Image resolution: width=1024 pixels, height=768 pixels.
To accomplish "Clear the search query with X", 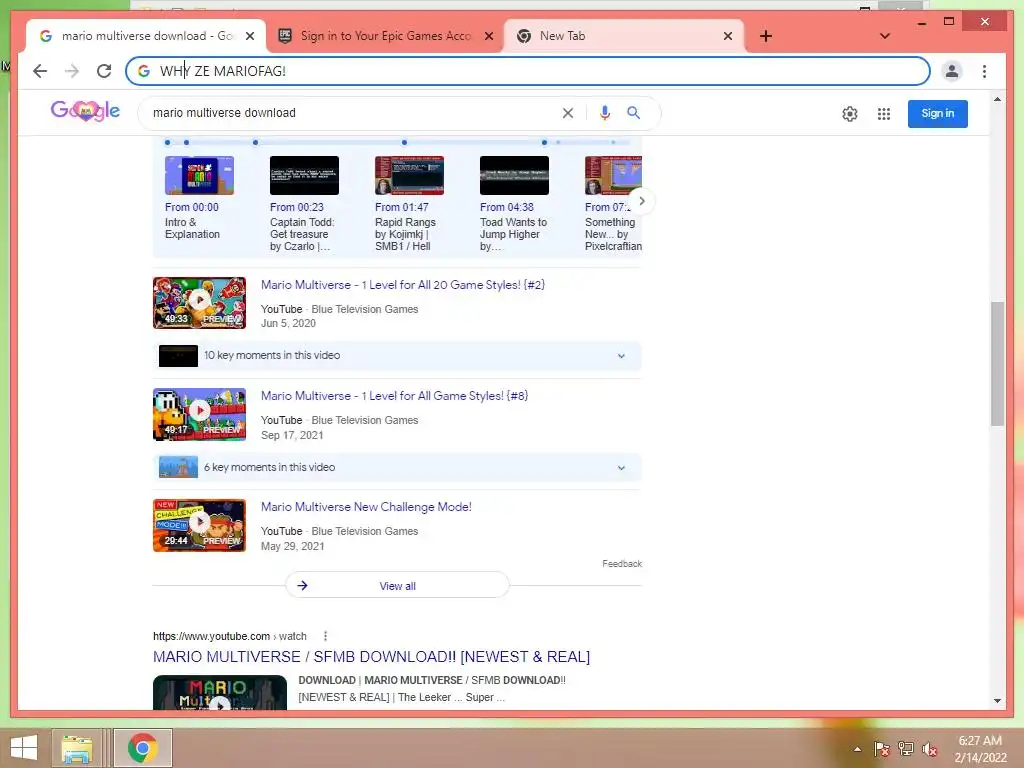I will tap(568, 113).
